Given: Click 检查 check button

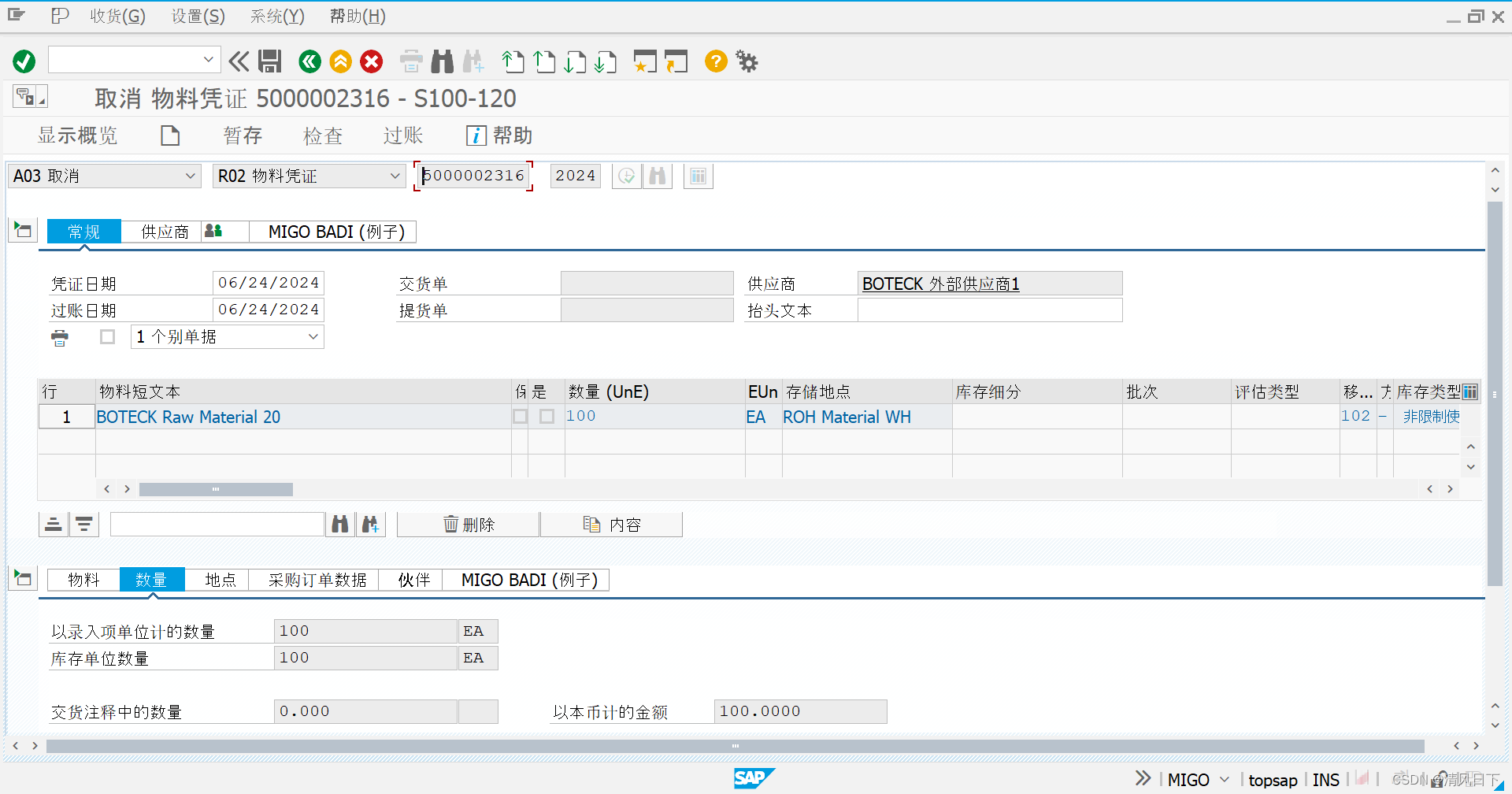Looking at the screenshot, I should 323,135.
